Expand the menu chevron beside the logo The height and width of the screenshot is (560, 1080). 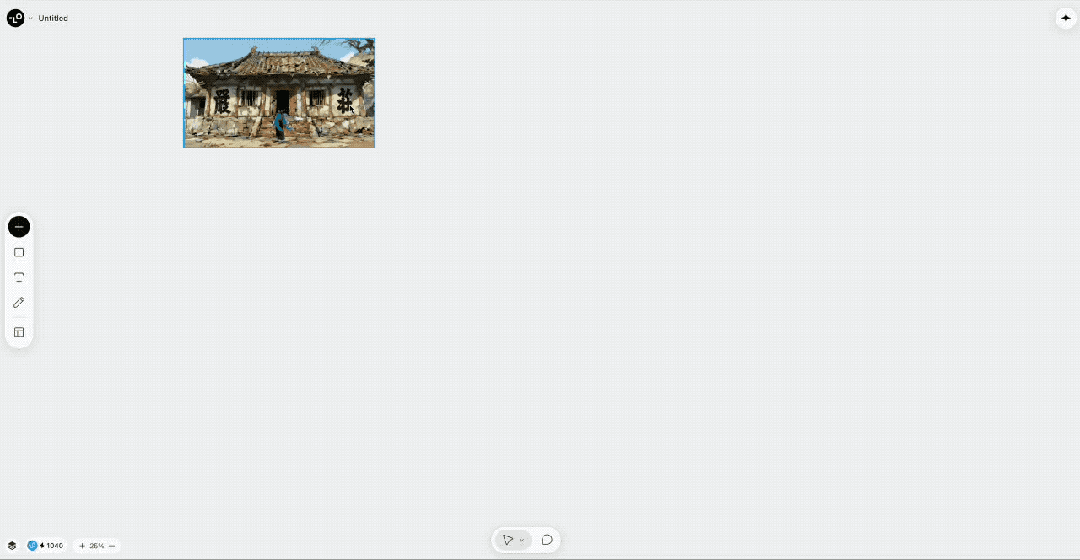[x=30, y=18]
